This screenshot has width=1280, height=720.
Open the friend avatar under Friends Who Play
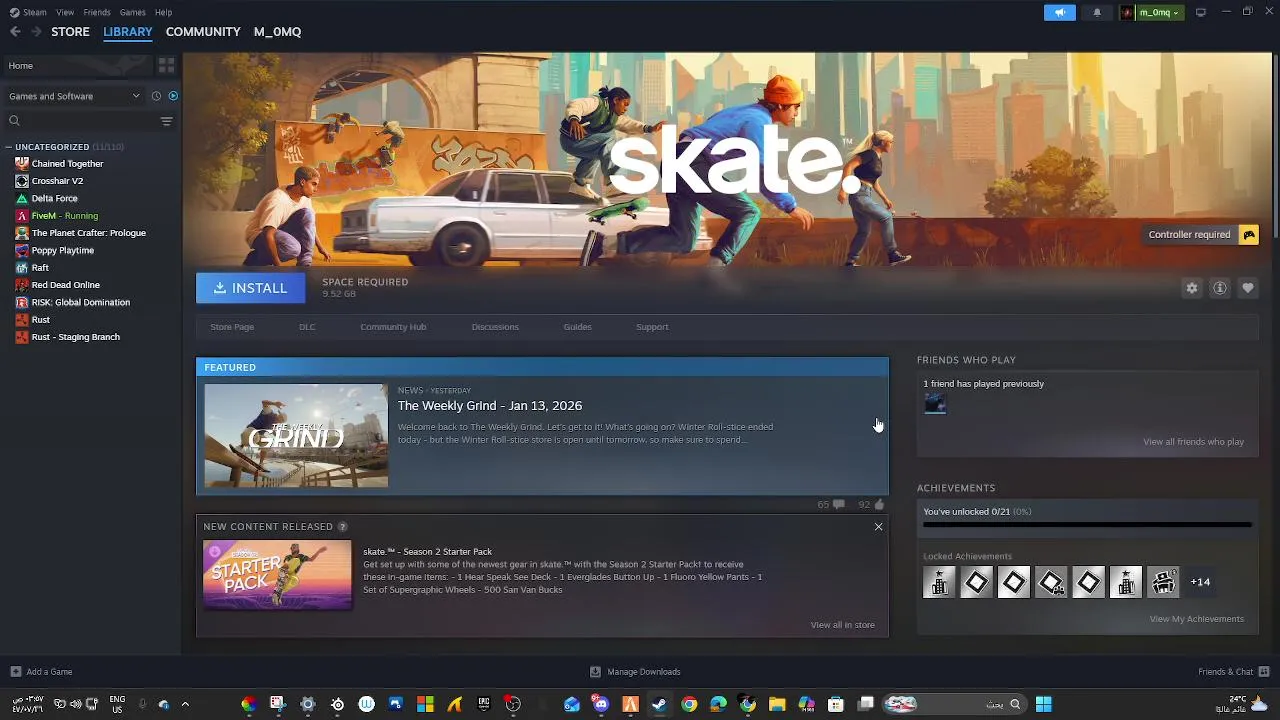pos(935,403)
